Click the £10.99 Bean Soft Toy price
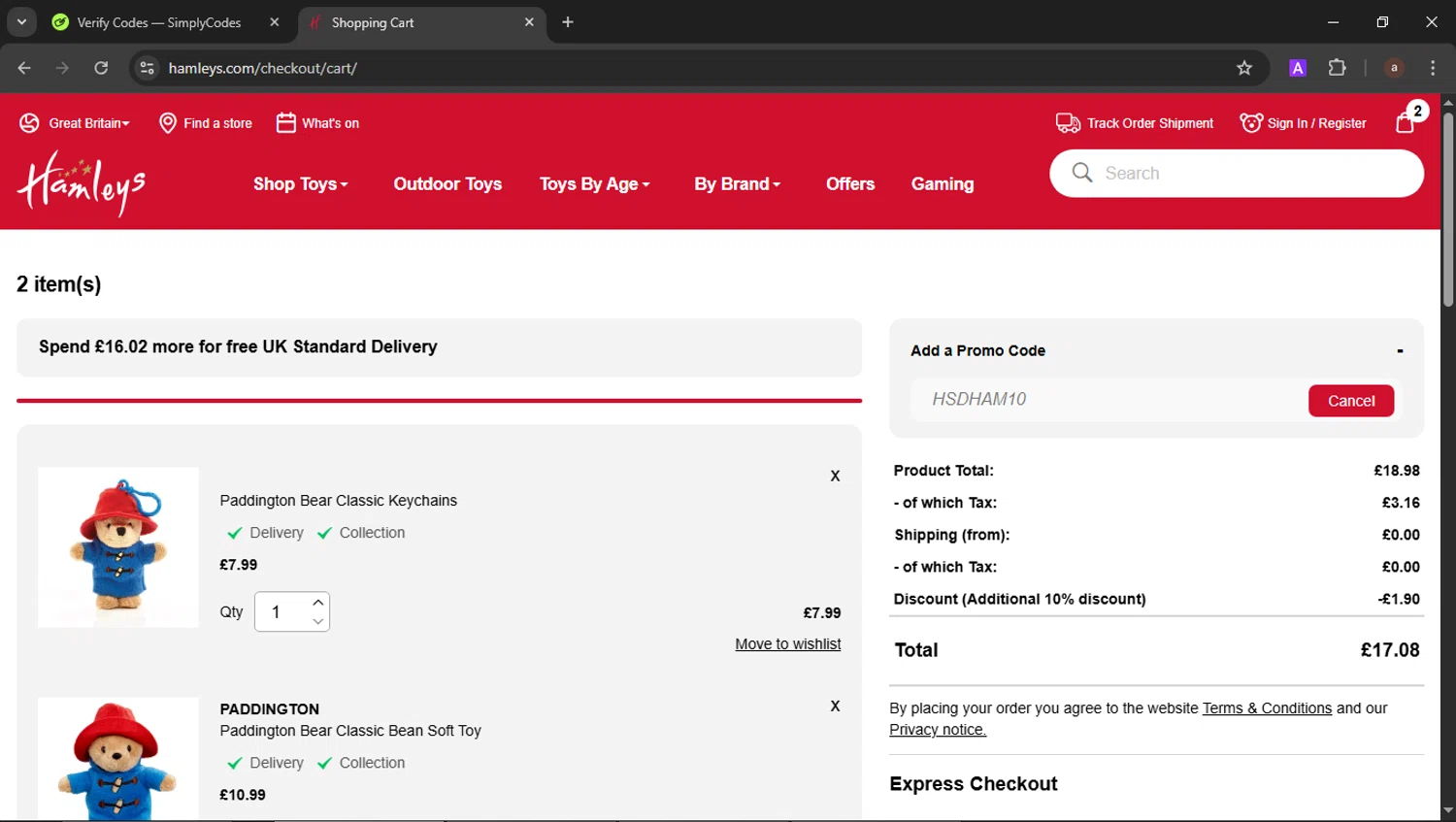 [243, 795]
